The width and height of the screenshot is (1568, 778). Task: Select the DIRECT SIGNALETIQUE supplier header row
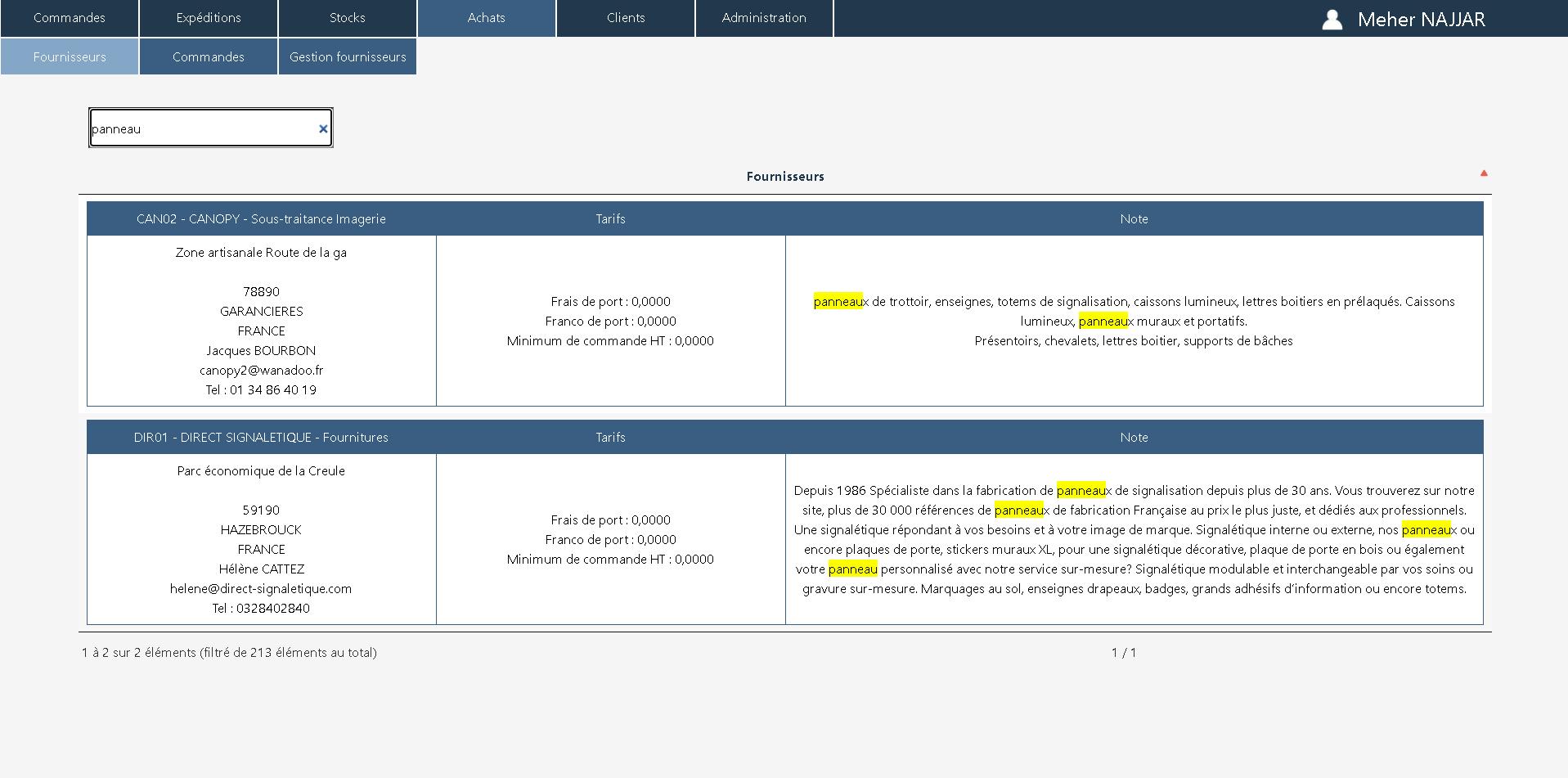[x=262, y=437]
